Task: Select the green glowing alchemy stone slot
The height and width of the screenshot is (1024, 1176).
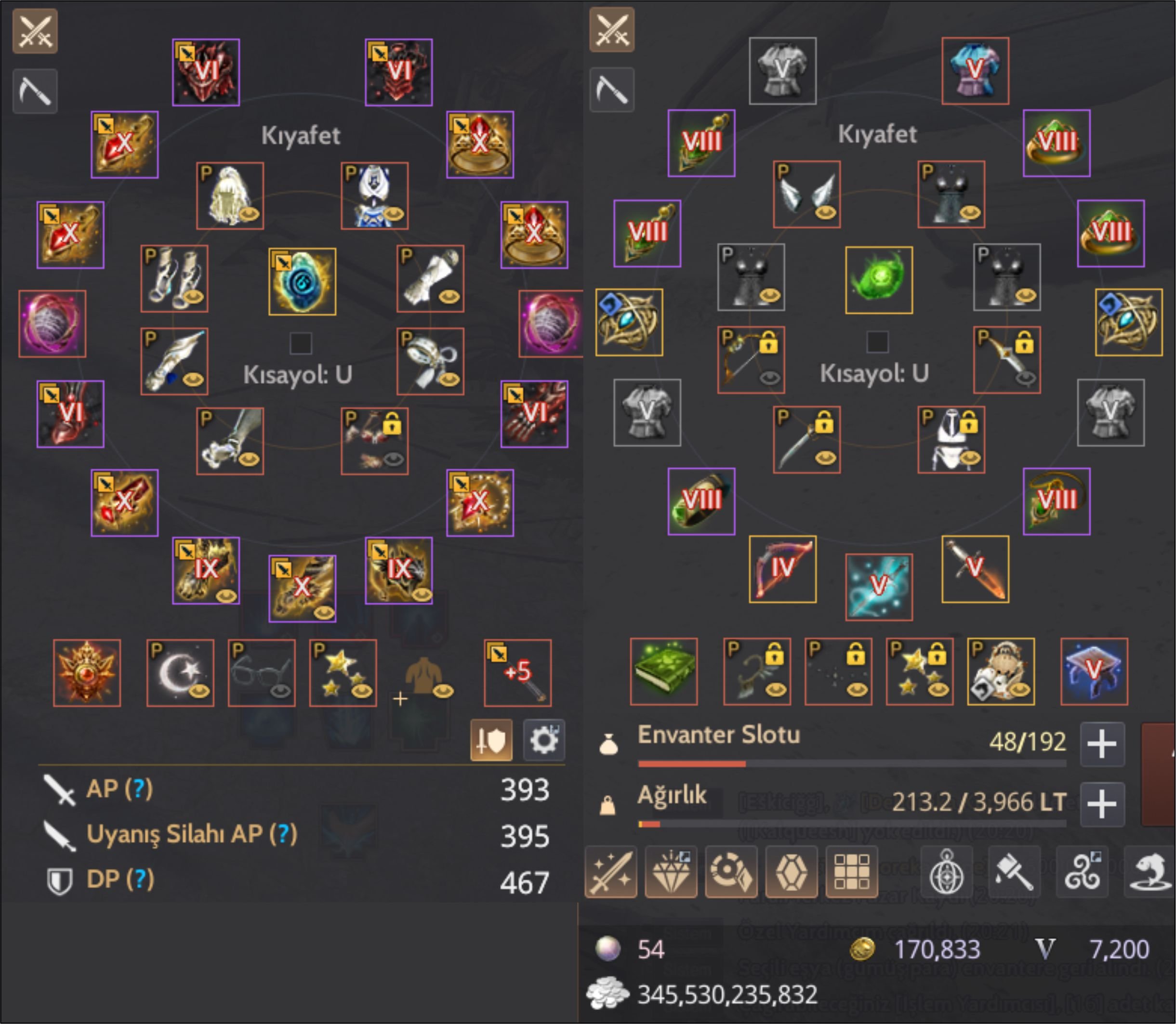Action: [x=879, y=280]
